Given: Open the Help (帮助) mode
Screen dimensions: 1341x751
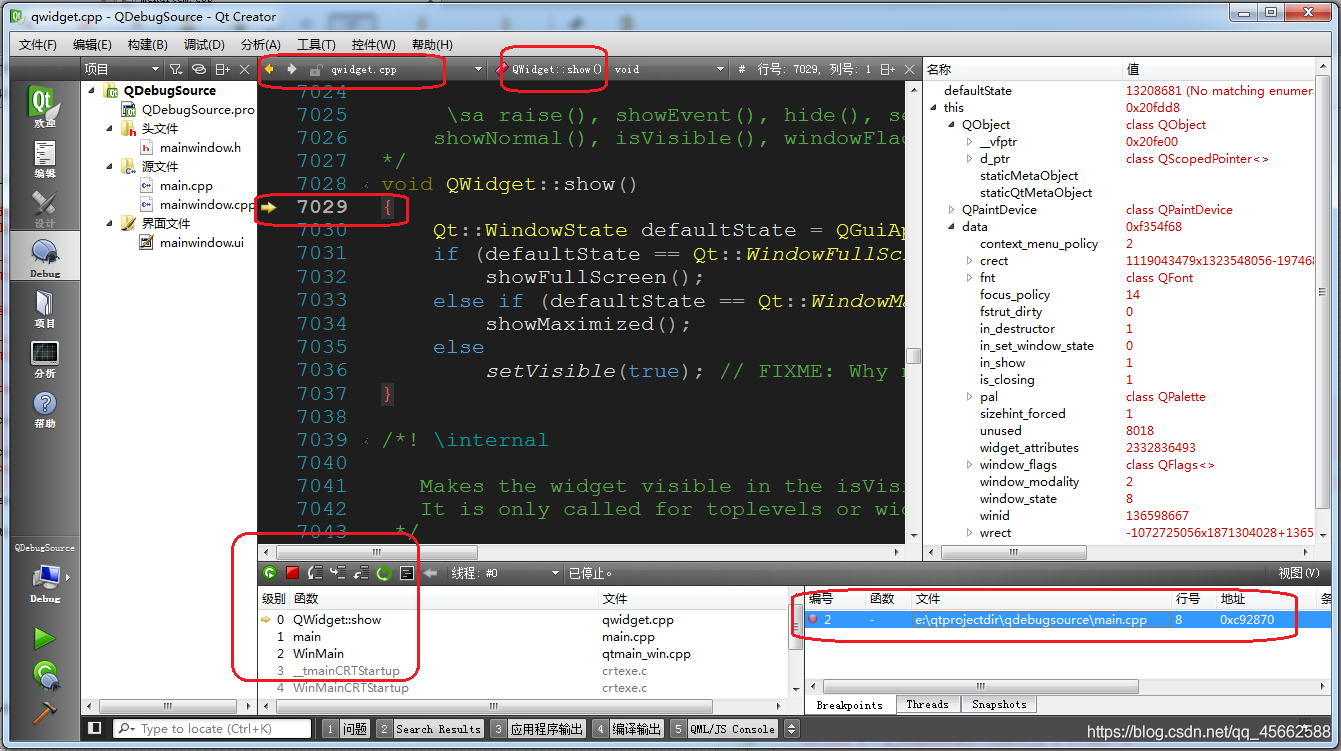Looking at the screenshot, I should (x=44, y=408).
